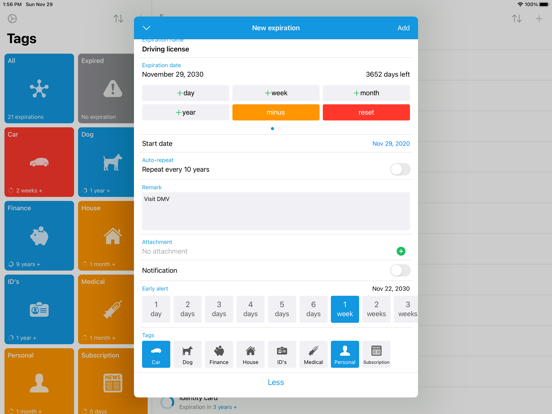Edit the Driving license name field
The width and height of the screenshot is (552, 414).
(276, 49)
